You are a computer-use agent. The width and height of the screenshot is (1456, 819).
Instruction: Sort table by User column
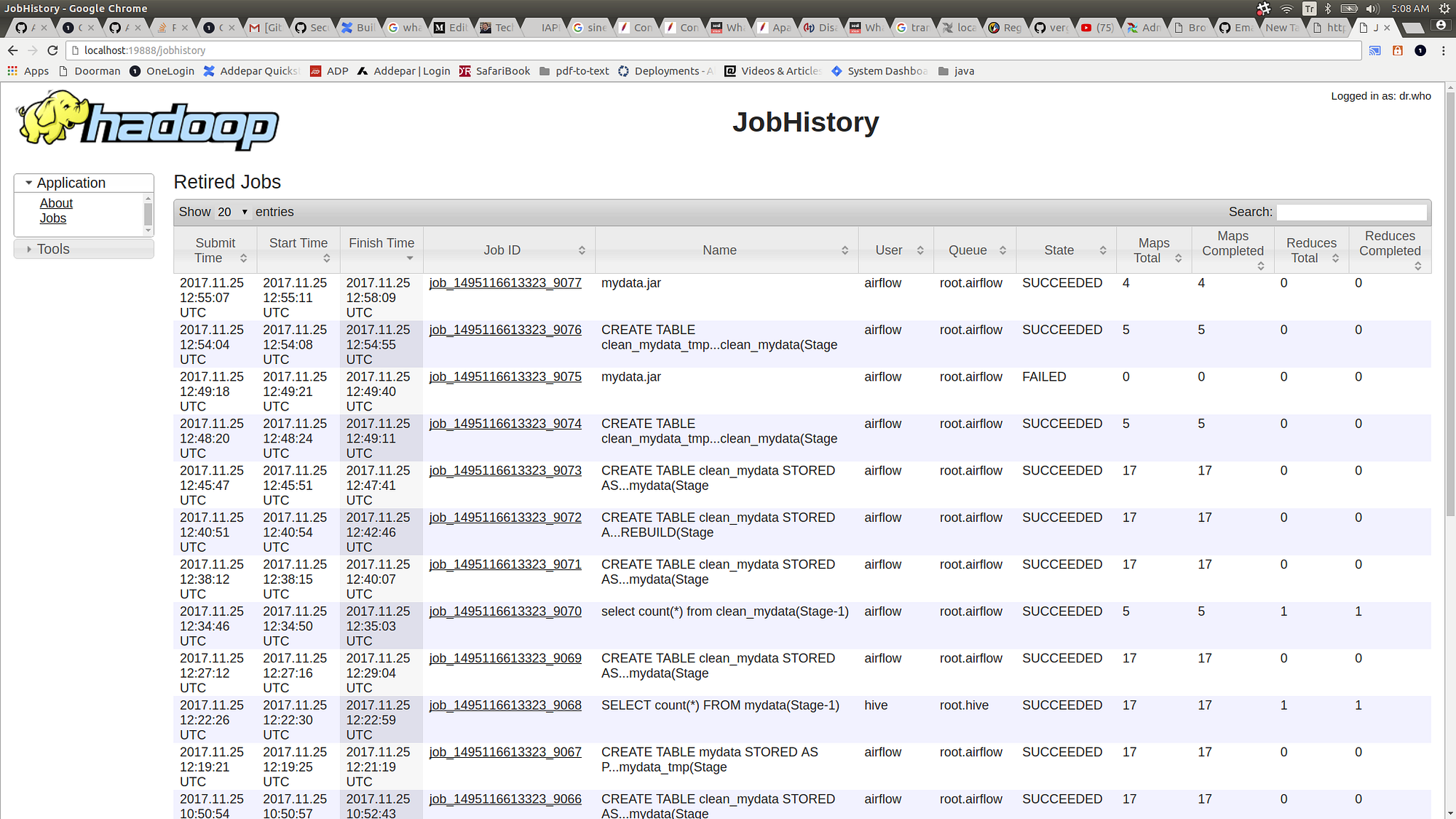click(895, 250)
